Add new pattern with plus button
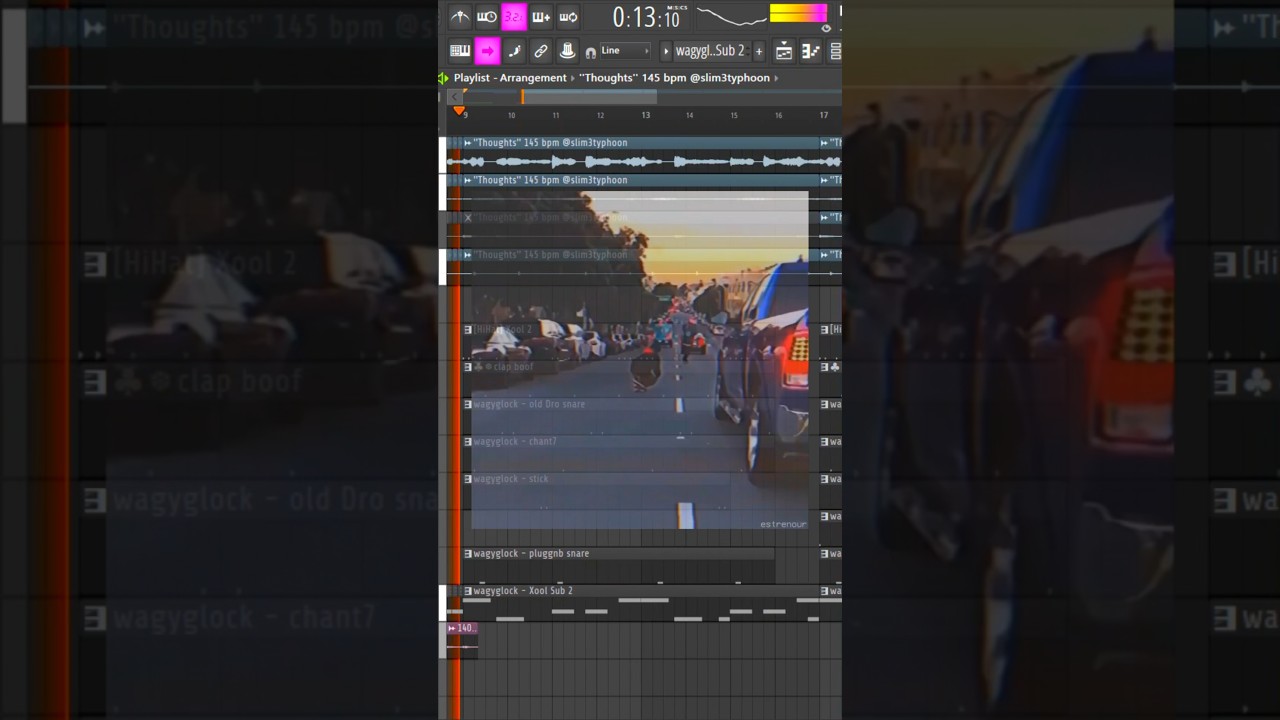Viewport: 1280px width, 720px height. [759, 51]
